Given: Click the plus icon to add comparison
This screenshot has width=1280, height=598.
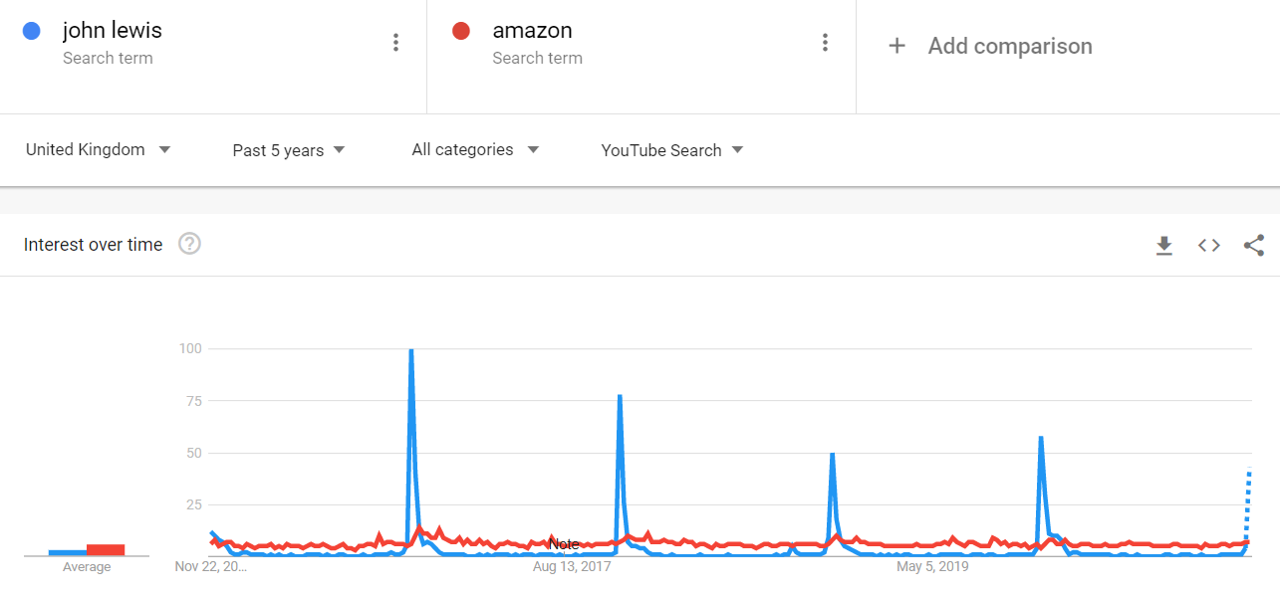Looking at the screenshot, I should coord(897,46).
